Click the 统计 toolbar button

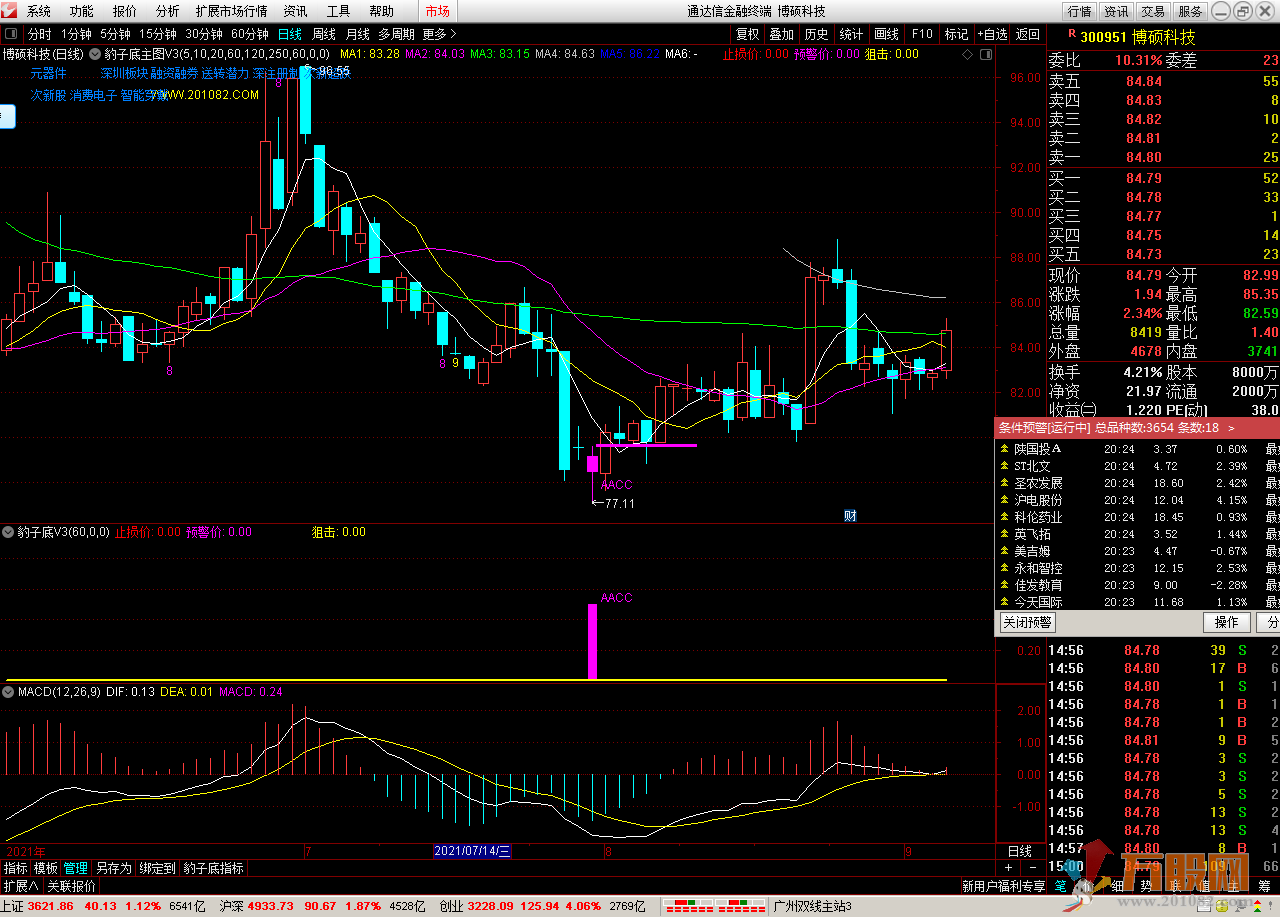coord(851,34)
